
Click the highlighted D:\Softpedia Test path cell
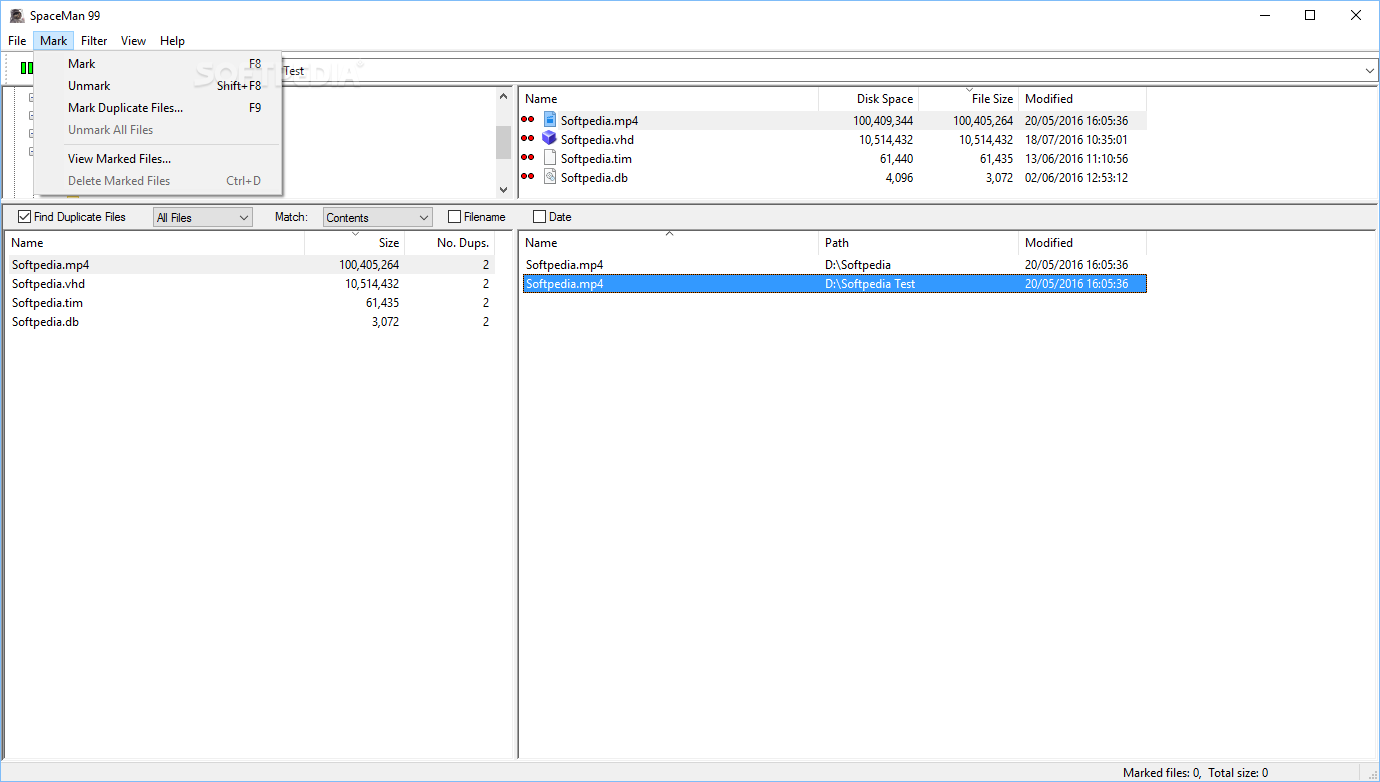tap(870, 284)
